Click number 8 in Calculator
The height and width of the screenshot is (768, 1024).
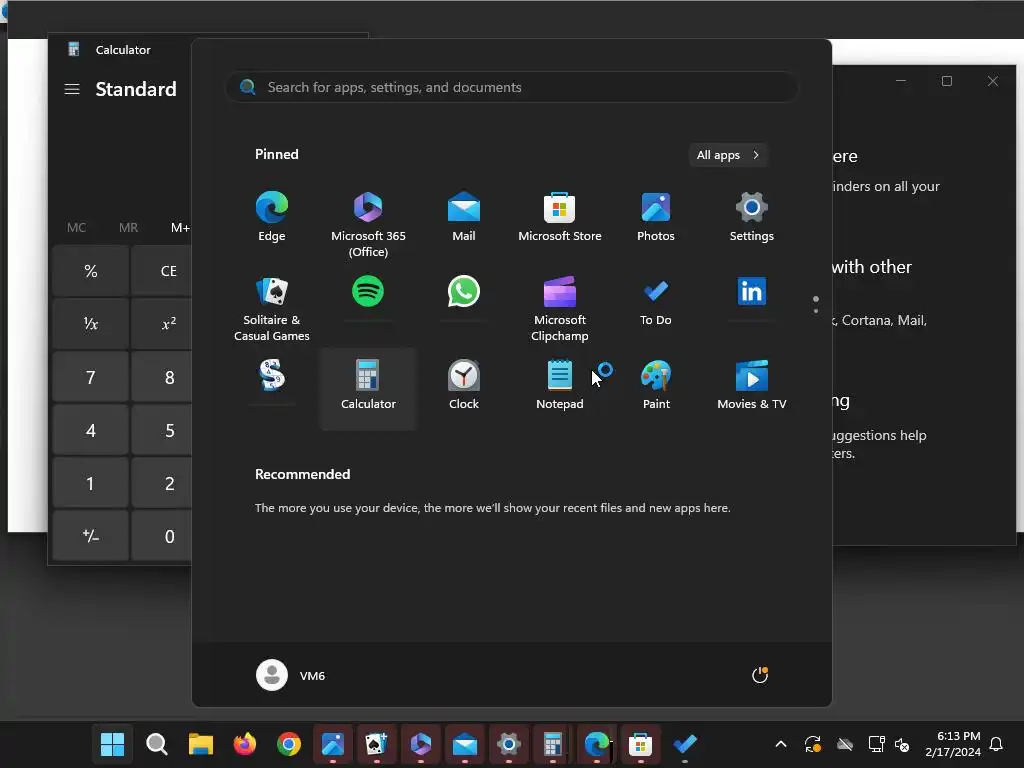point(162,377)
